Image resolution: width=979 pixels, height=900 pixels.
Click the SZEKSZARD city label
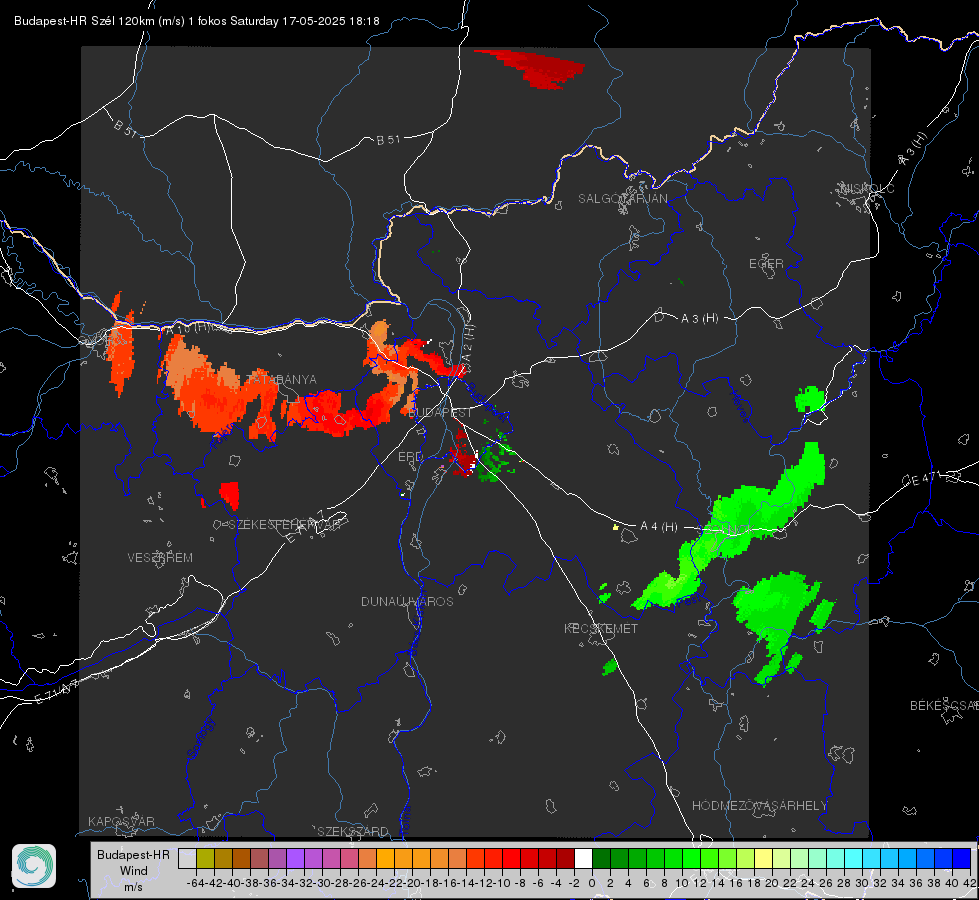coord(353,831)
